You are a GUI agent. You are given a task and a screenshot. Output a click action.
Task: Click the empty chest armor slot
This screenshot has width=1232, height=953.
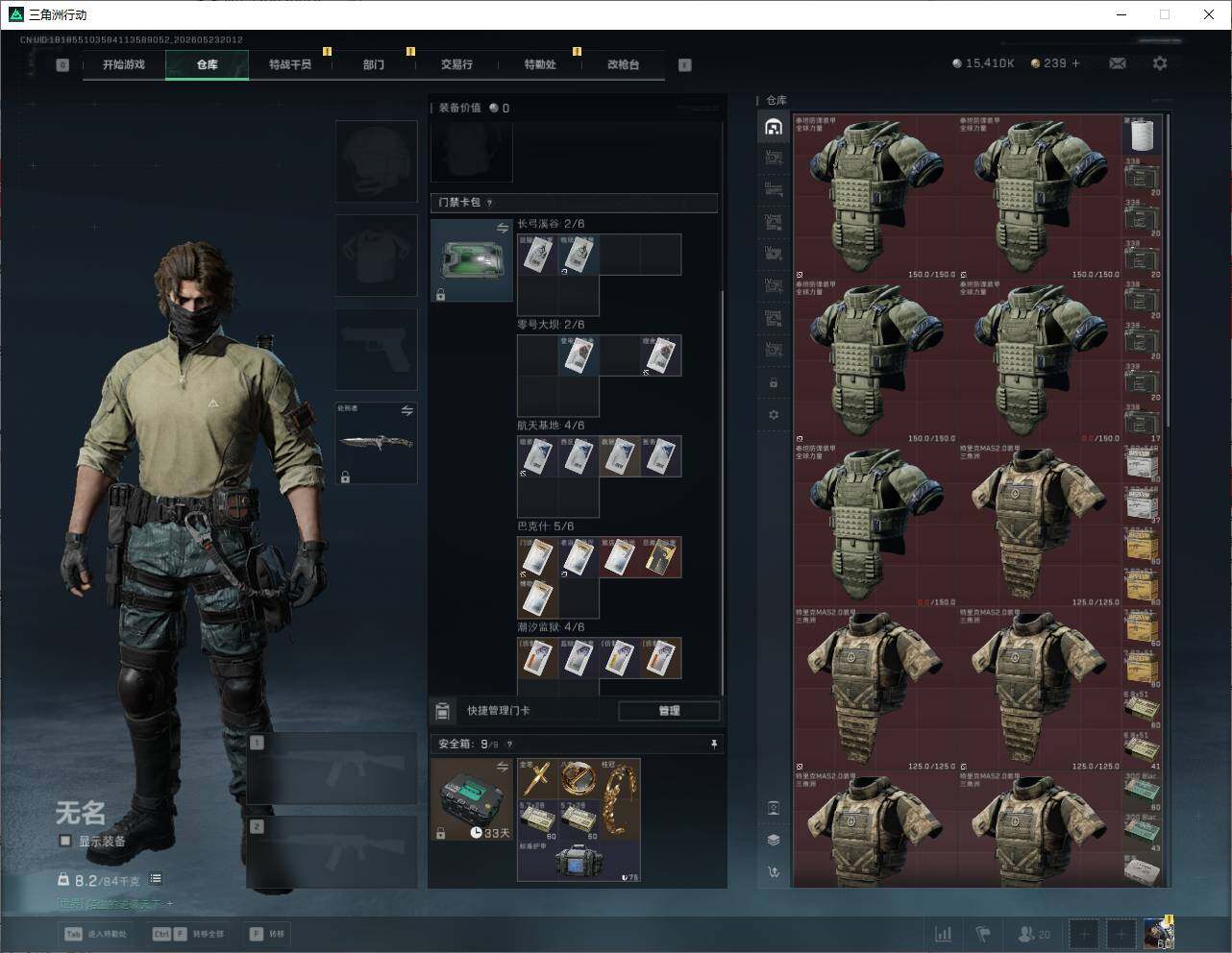pos(376,255)
